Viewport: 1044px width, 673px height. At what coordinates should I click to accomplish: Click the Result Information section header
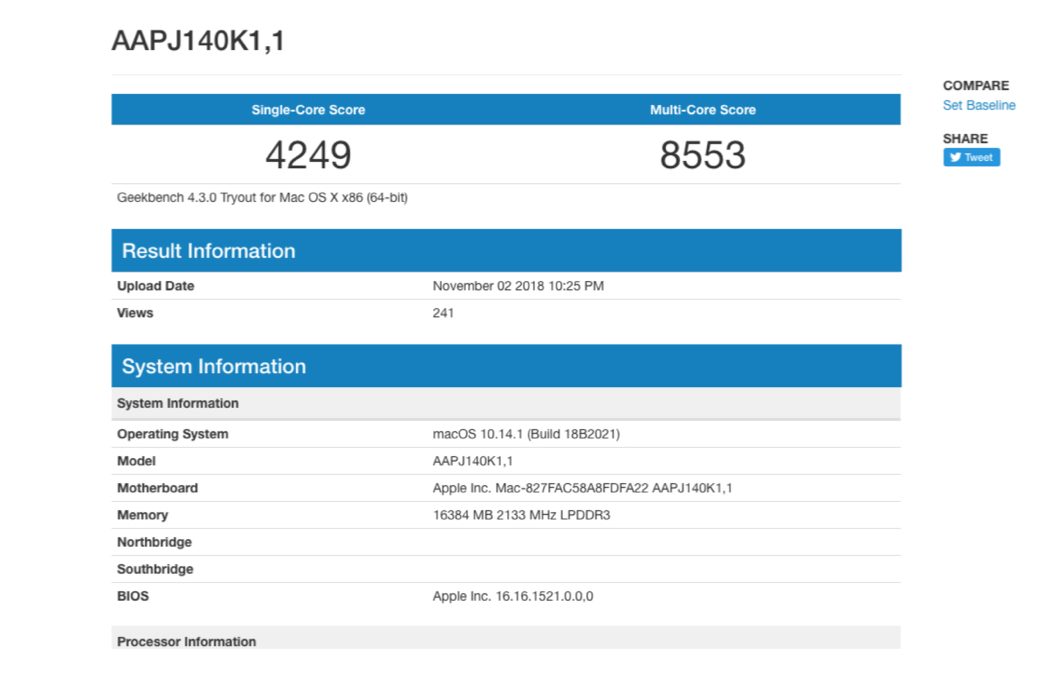[208, 251]
